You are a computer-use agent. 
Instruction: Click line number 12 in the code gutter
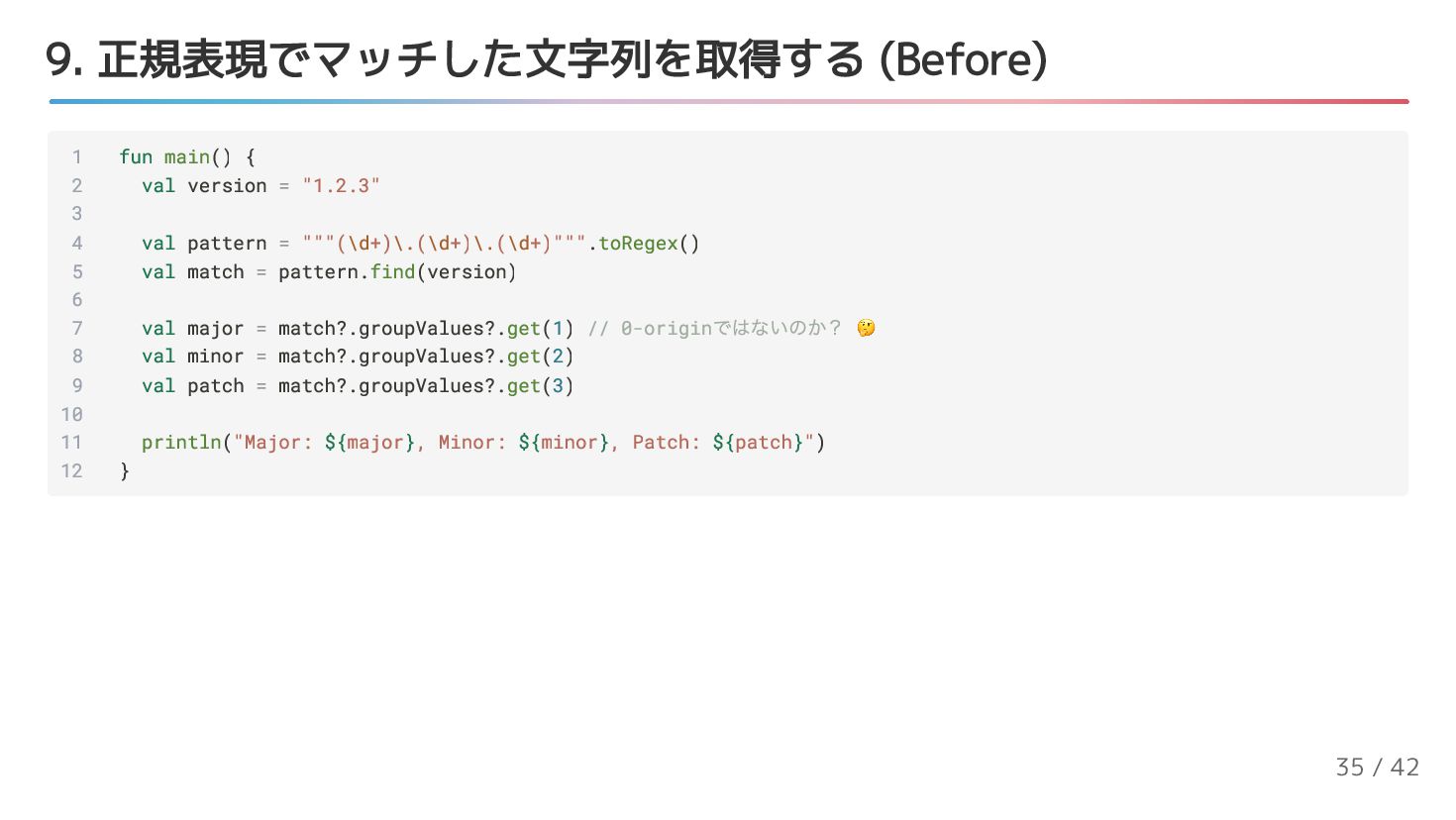click(72, 470)
